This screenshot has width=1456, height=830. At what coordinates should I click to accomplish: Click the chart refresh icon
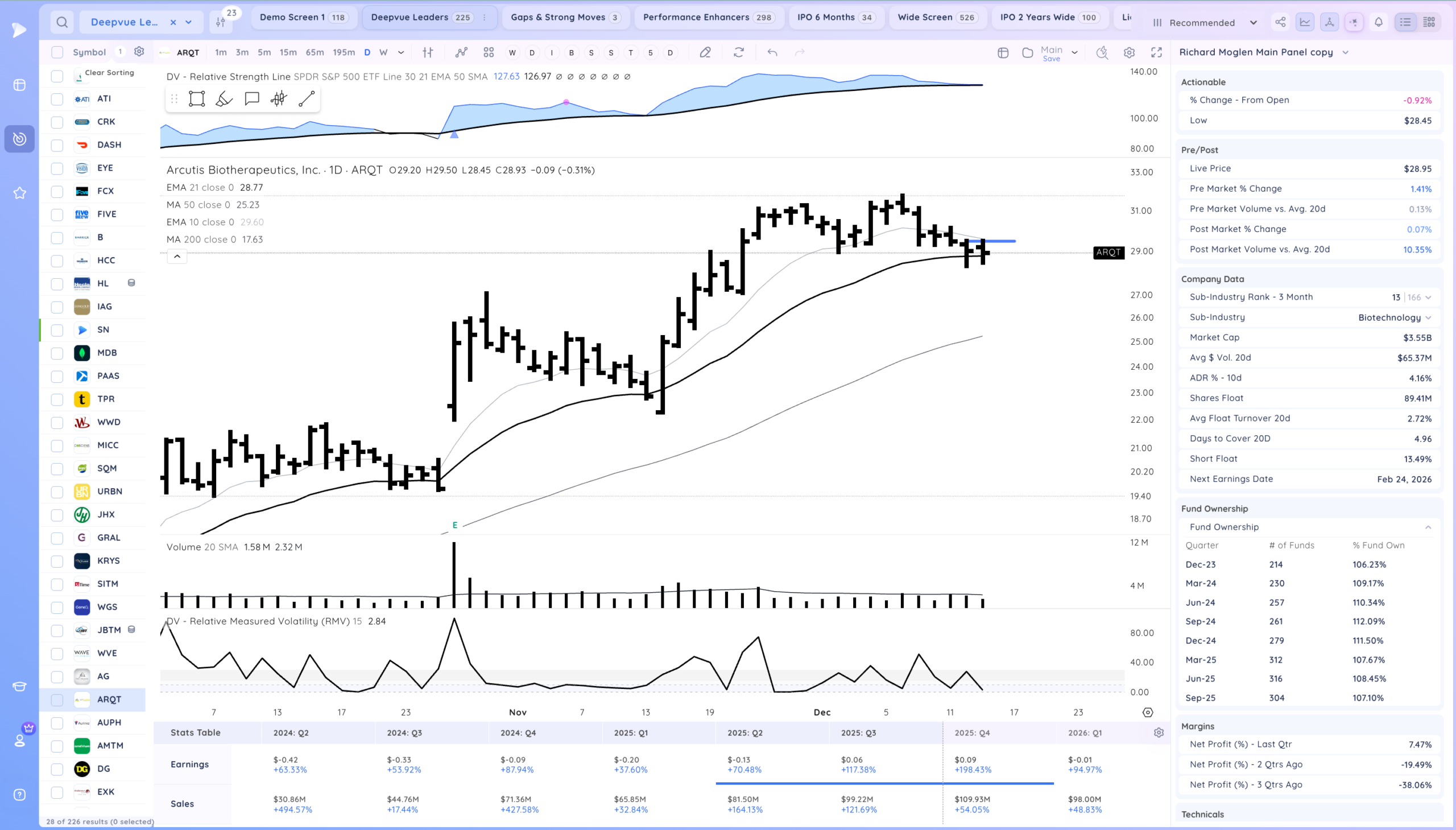pyautogui.click(x=739, y=52)
